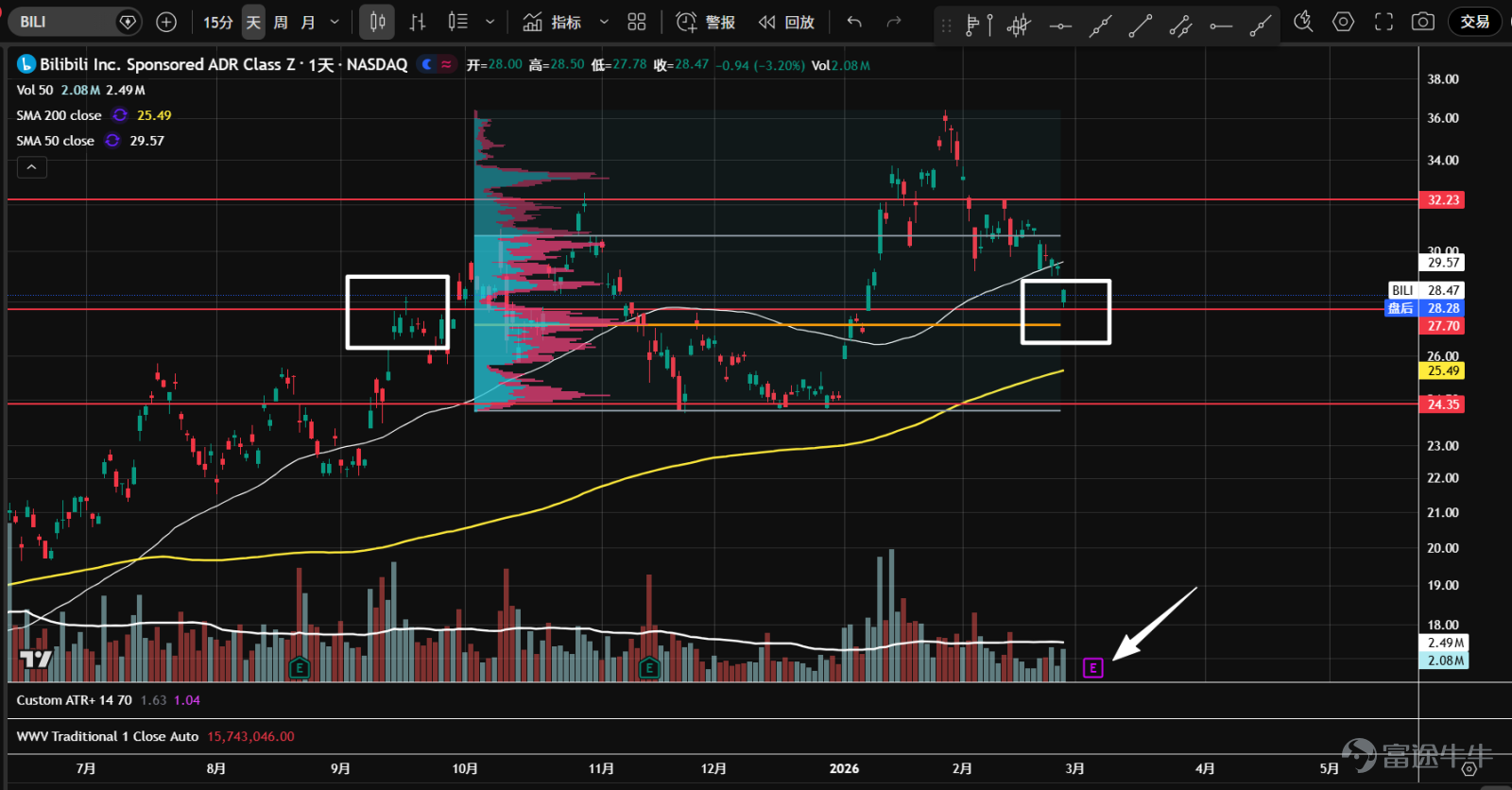The height and width of the screenshot is (790, 1512).
Task: Select the 天 daily interval
Action: (253, 22)
